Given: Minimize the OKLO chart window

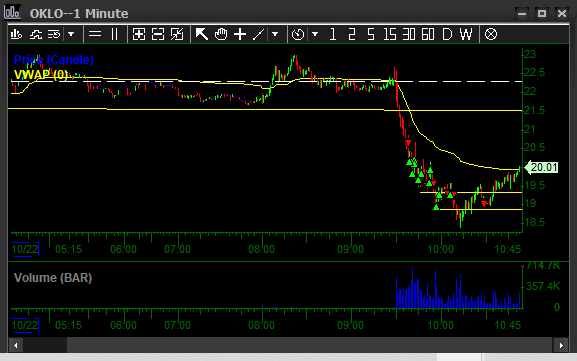Looking at the screenshot, I should click(x=522, y=14).
